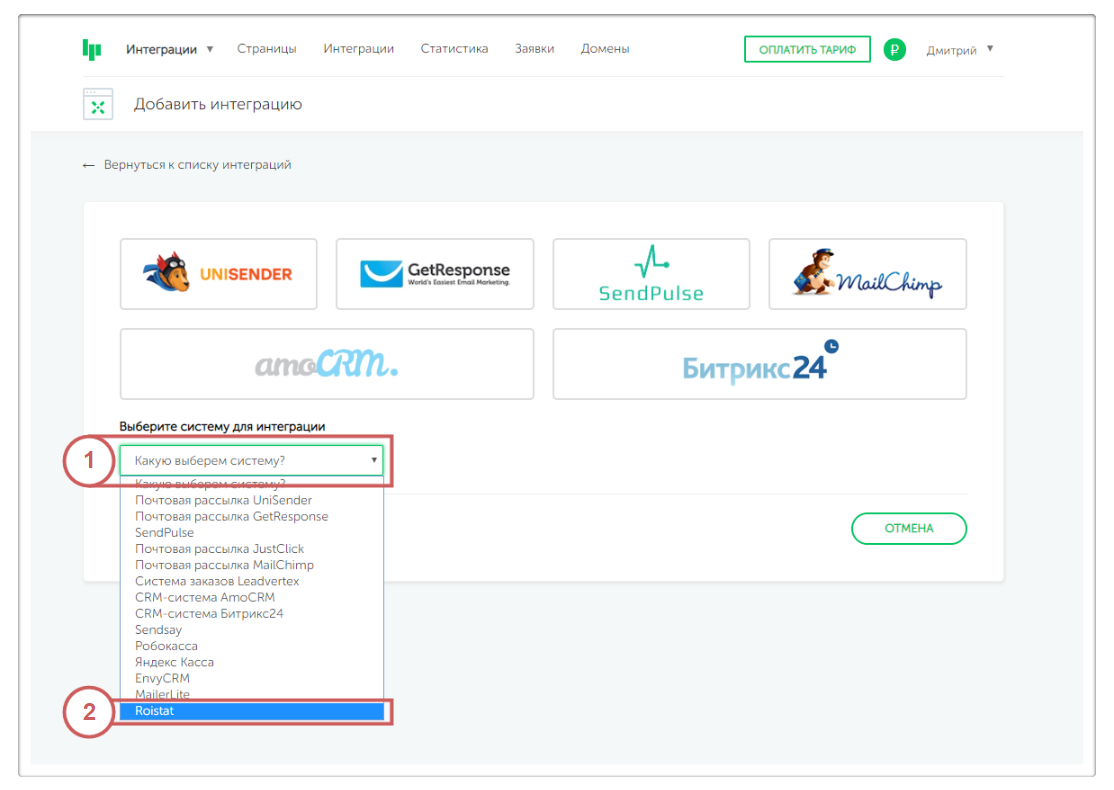Screen dimensions: 1114x790
Task: Click the add integration page icon
Action: tap(97, 104)
